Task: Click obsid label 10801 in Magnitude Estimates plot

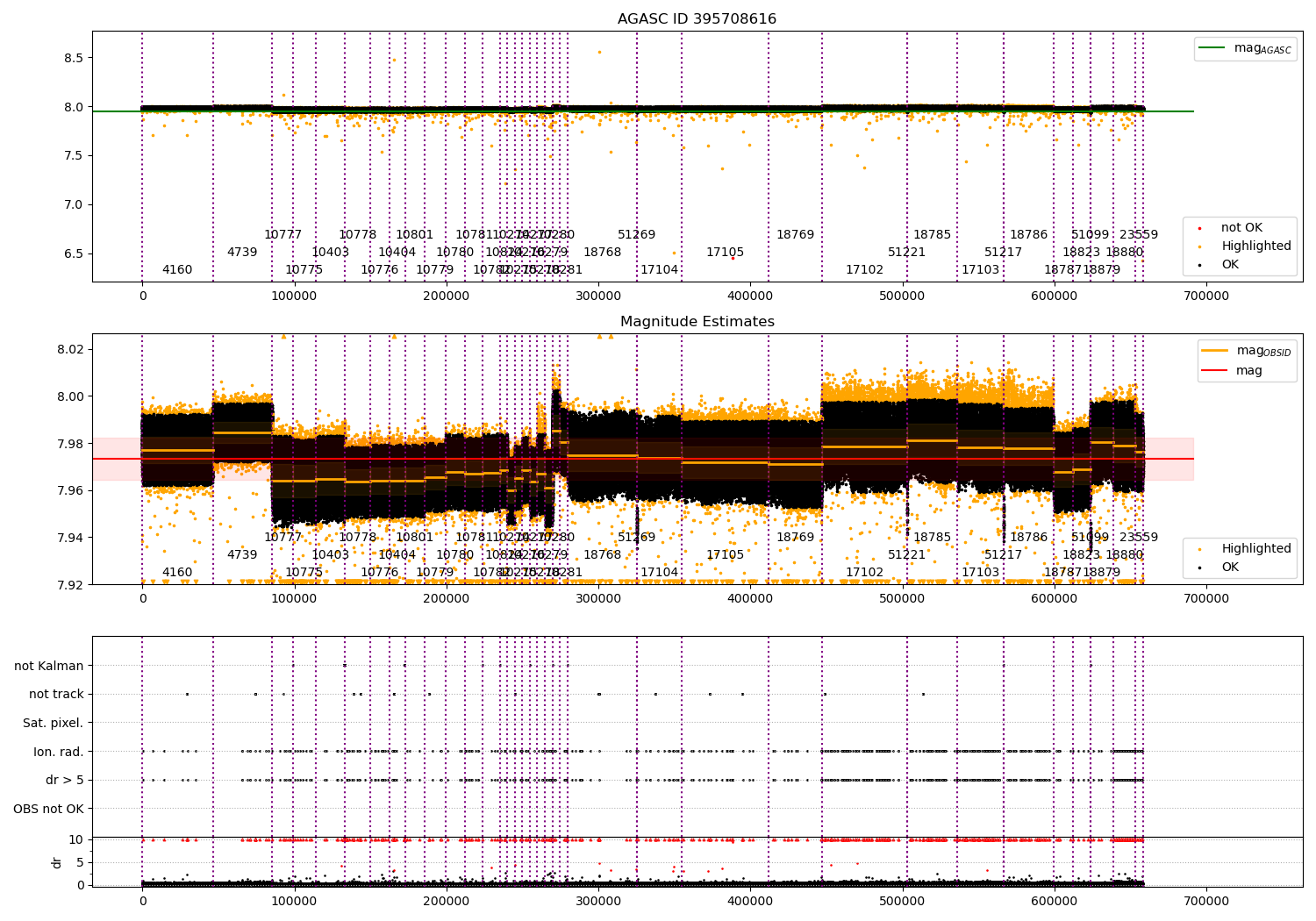Action: tap(415, 538)
